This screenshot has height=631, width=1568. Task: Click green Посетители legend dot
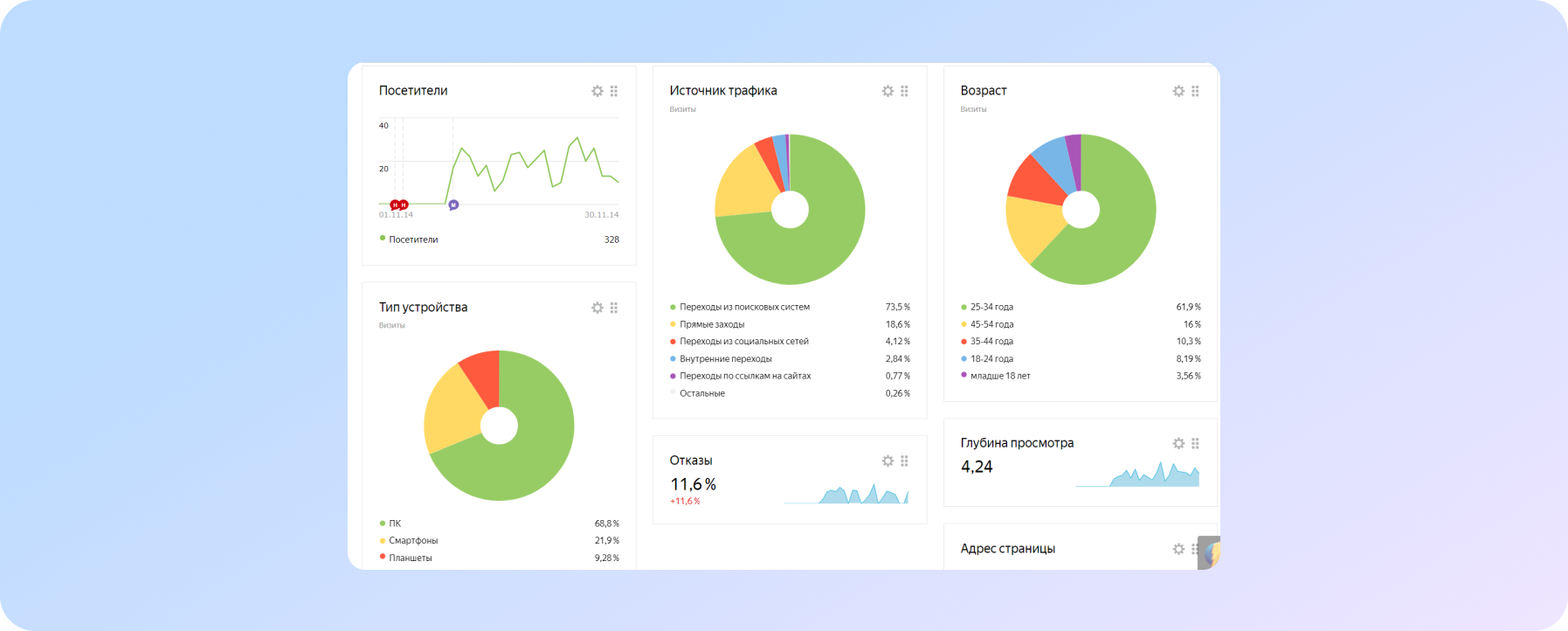pyautogui.click(x=383, y=238)
